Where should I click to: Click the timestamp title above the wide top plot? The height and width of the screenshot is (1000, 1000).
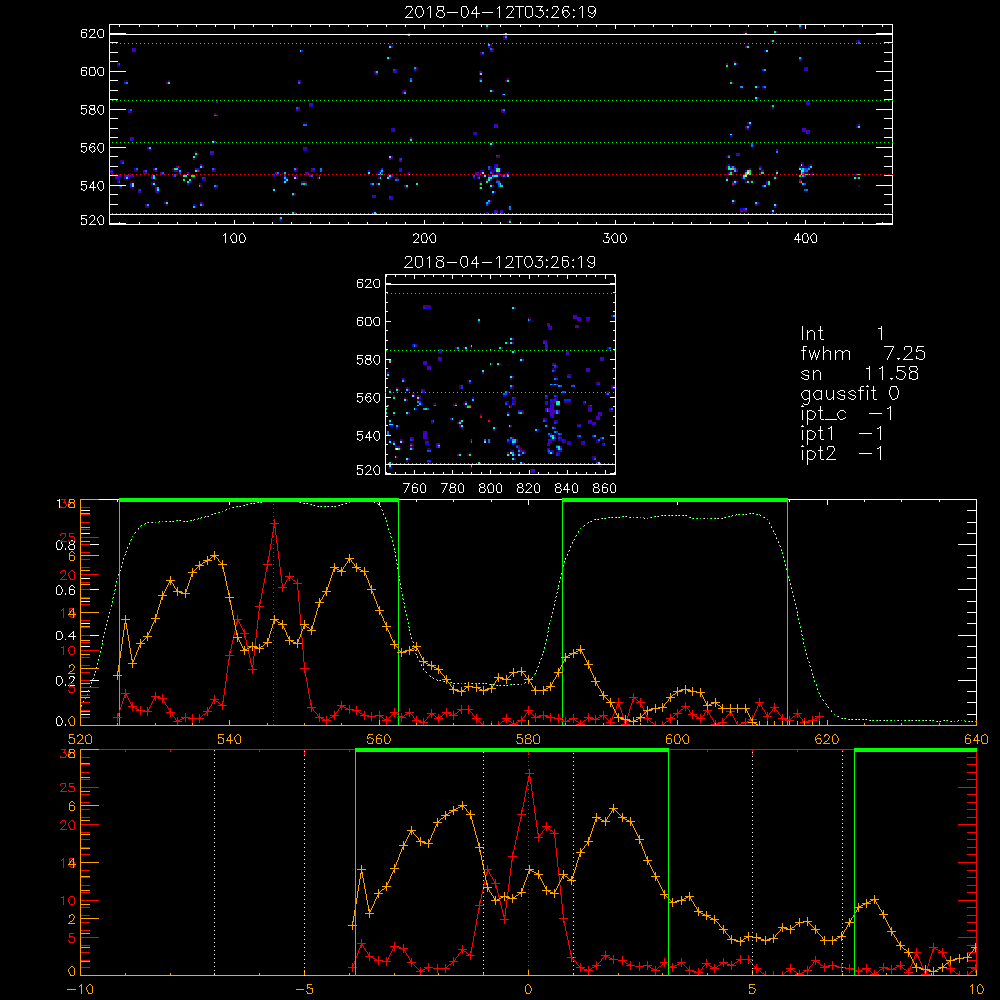point(500,12)
